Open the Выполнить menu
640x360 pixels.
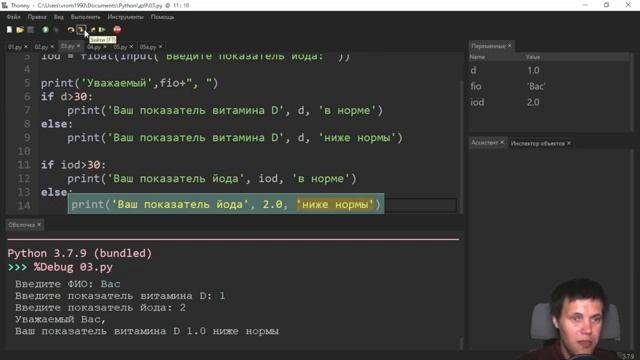point(85,17)
